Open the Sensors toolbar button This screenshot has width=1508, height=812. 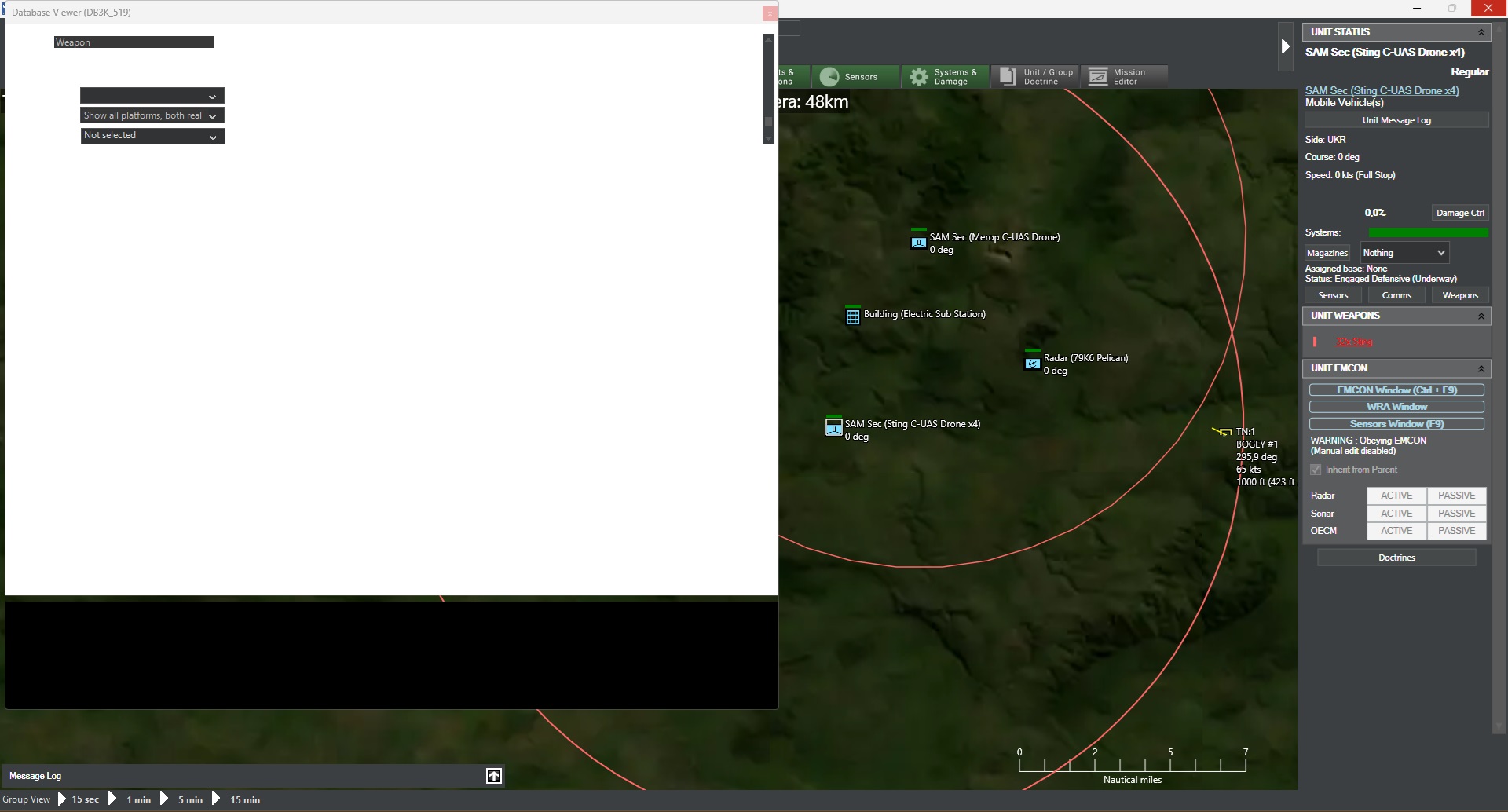(x=855, y=76)
